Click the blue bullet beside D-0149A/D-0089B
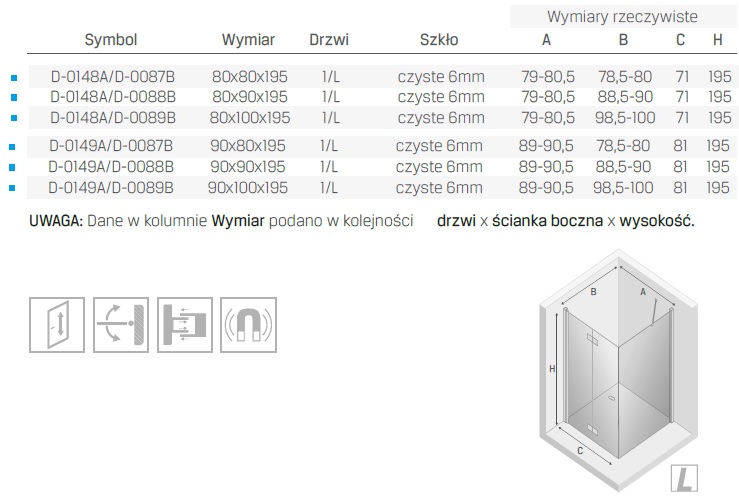This screenshot has height=501, width=739. [13, 187]
